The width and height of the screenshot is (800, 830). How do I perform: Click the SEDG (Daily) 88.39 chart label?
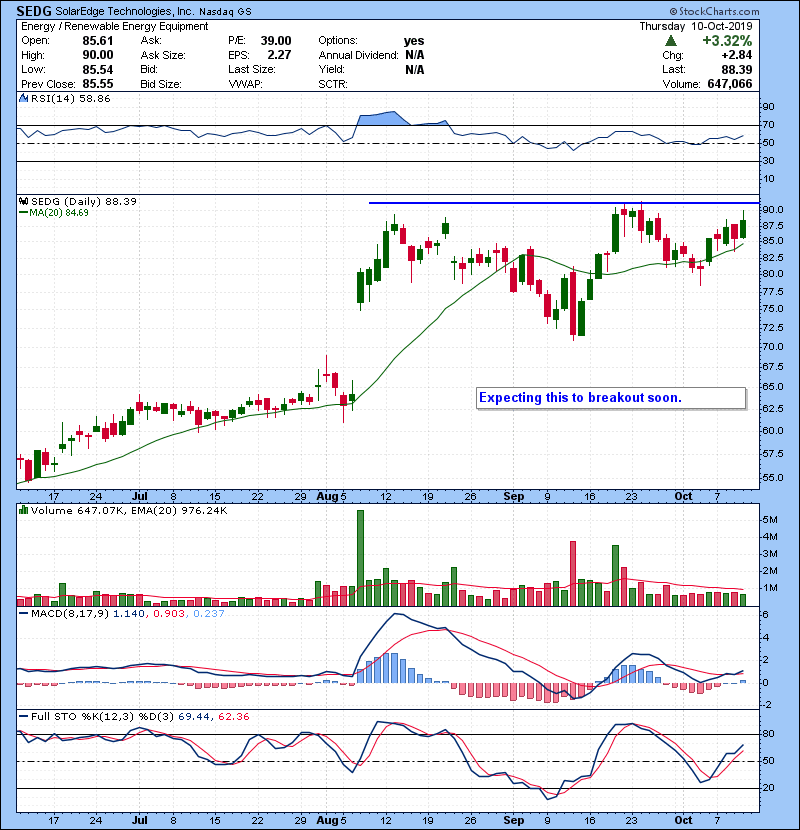84,201
